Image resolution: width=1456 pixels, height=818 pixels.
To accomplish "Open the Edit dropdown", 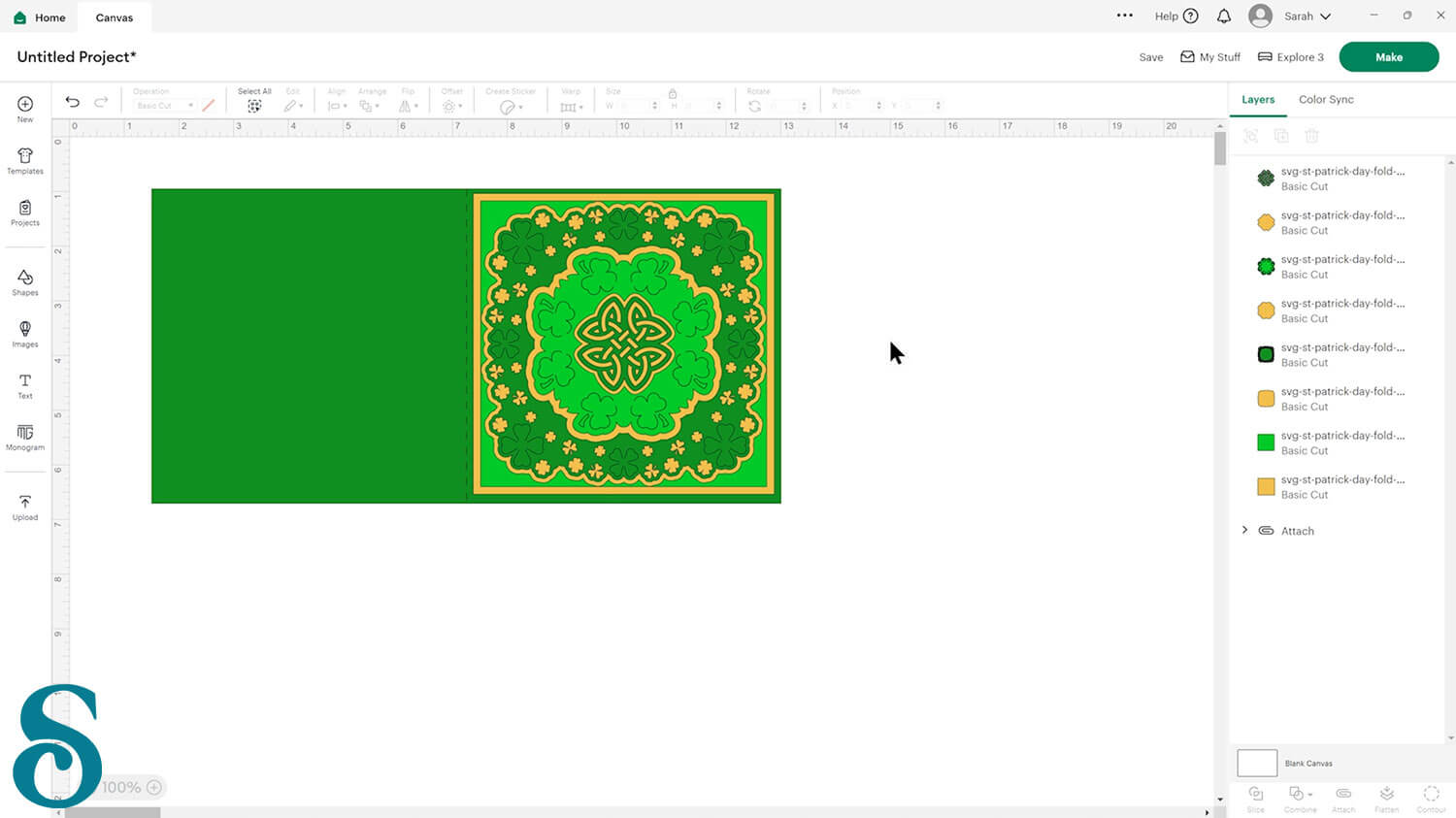I will click(293, 106).
